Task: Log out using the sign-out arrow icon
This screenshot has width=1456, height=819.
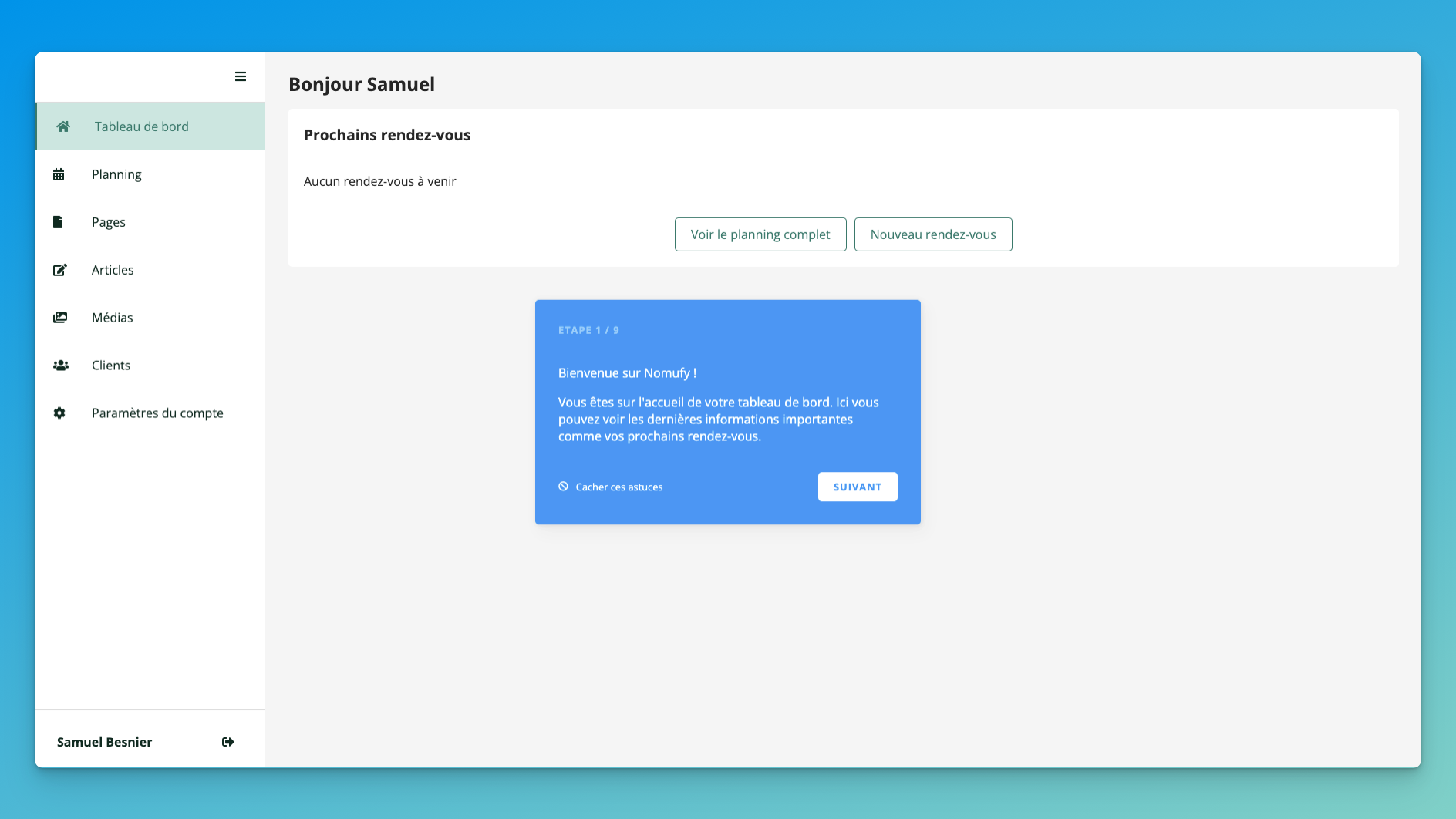Action: [x=228, y=742]
